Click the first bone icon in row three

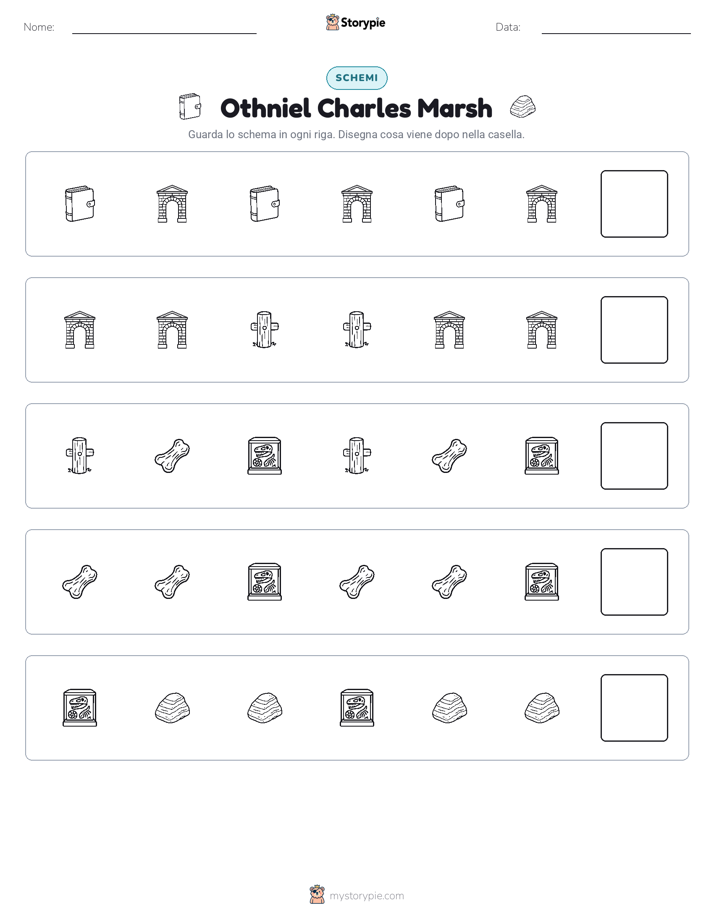click(x=172, y=456)
